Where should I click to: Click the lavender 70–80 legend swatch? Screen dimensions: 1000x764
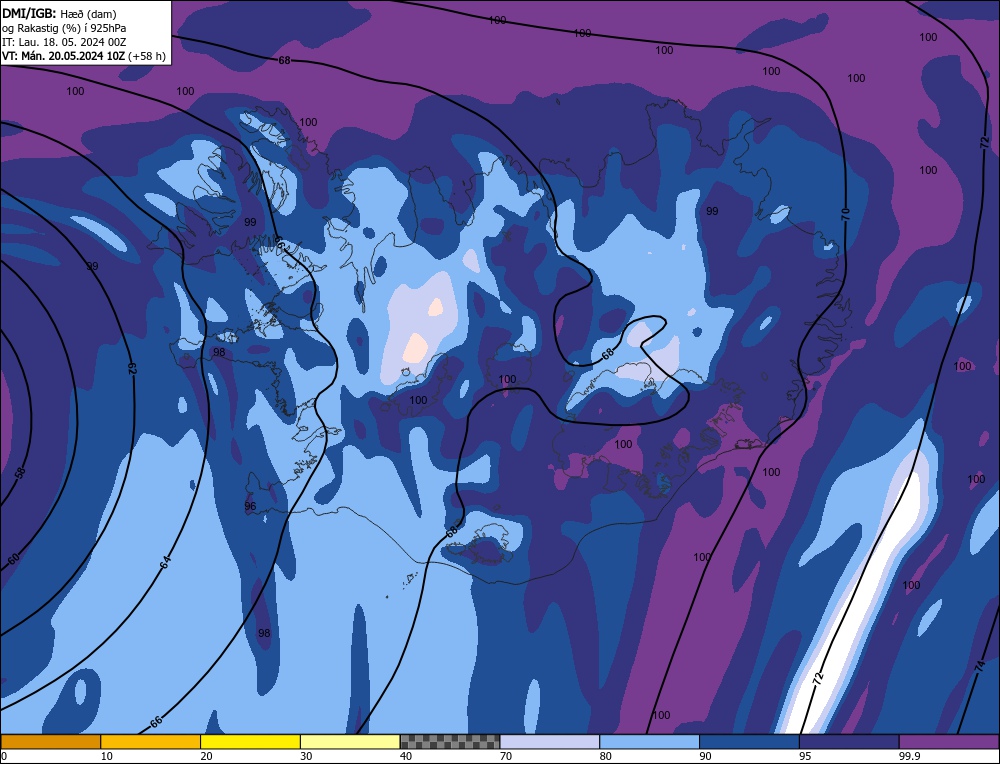[550, 741]
